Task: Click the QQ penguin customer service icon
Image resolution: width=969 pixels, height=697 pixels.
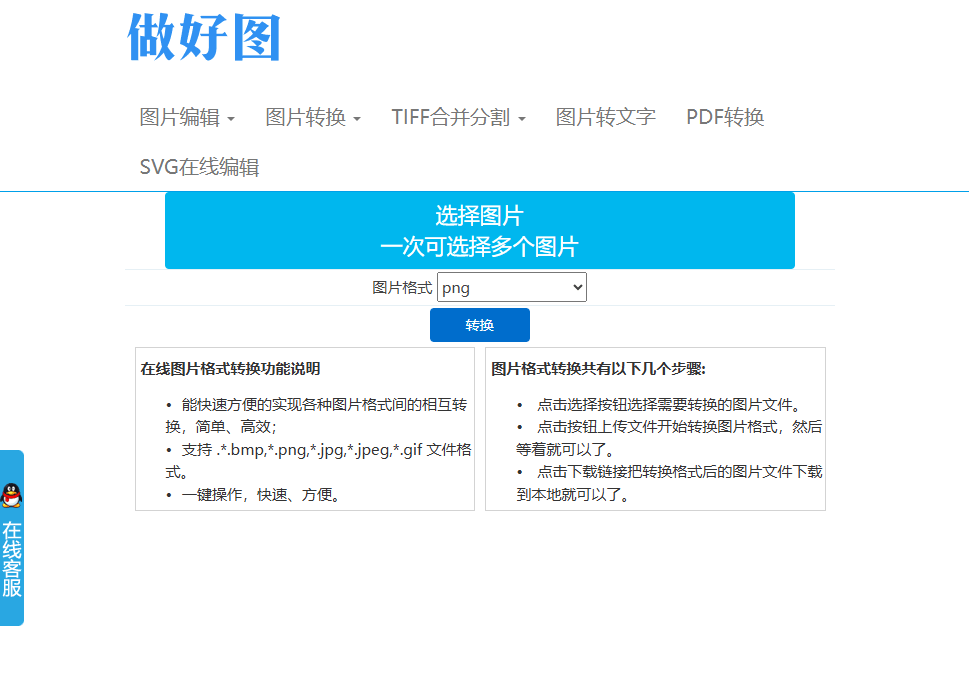Action: pyautogui.click(x=11, y=493)
